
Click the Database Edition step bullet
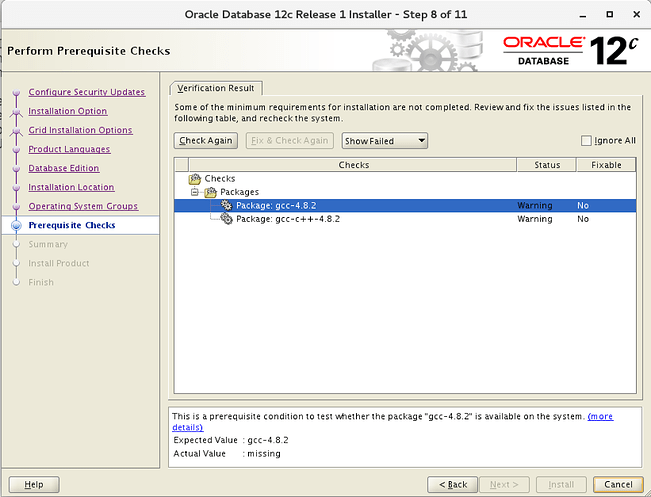point(16,169)
